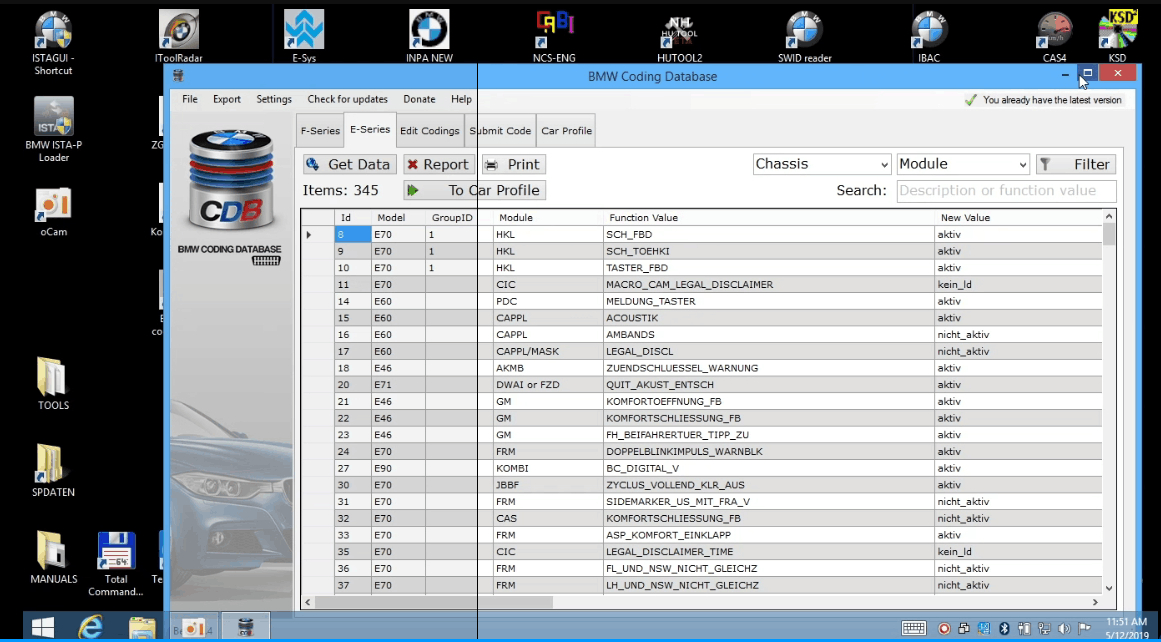Click Internet Explorer in the taskbar
Image resolution: width=1161 pixels, height=642 pixels.
(92, 628)
